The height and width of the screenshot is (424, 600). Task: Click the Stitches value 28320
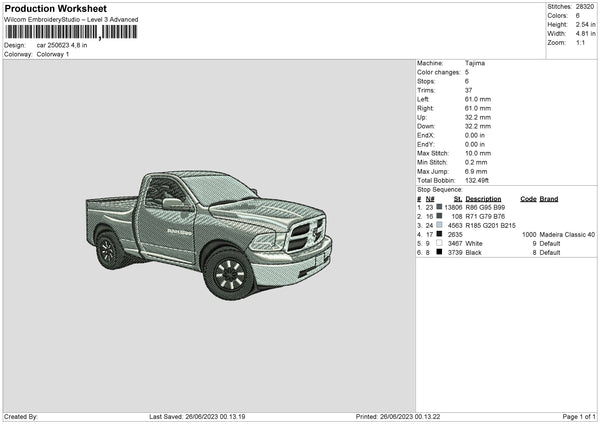pyautogui.click(x=585, y=7)
